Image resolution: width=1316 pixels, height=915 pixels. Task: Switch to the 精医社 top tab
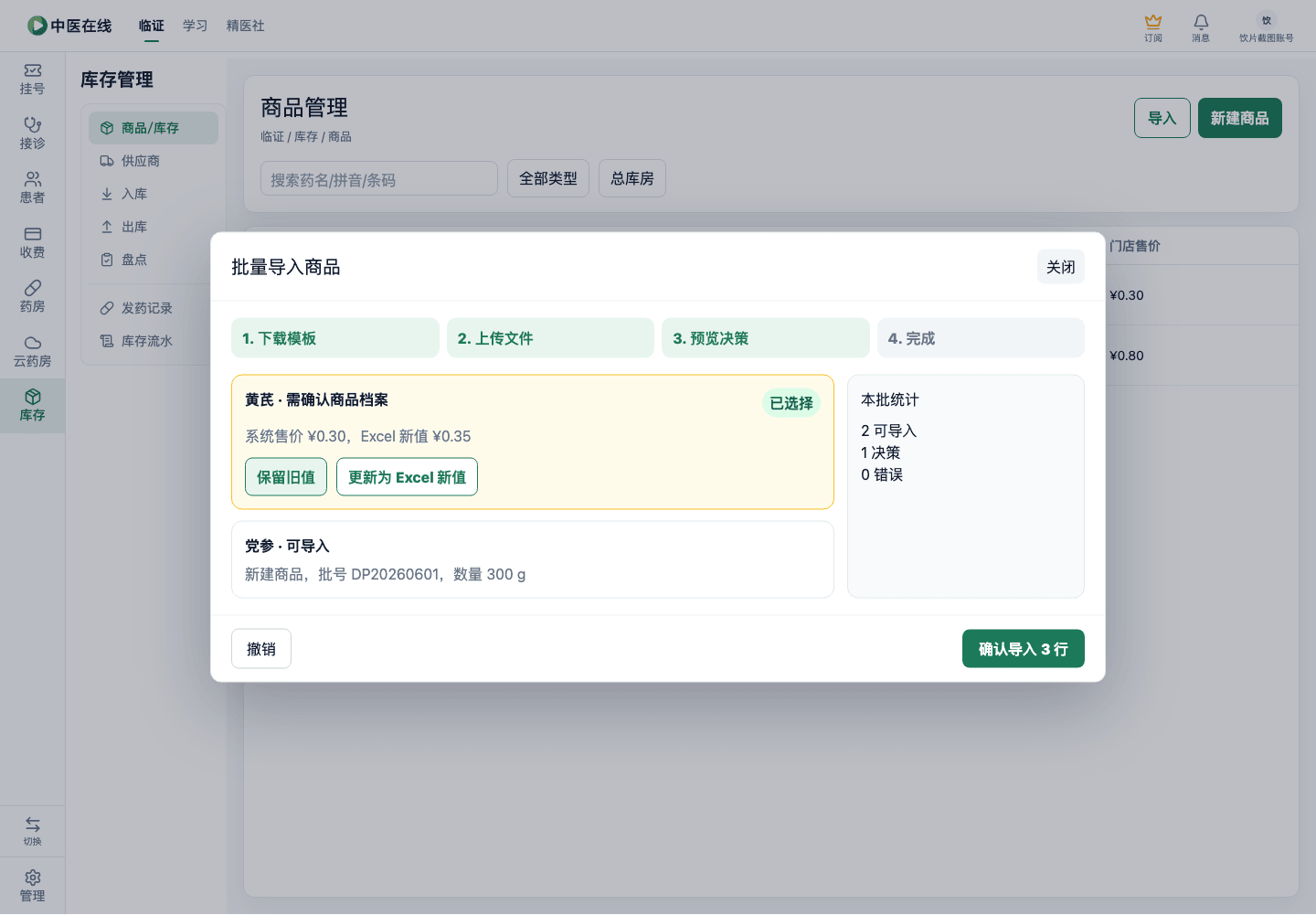pyautogui.click(x=246, y=26)
